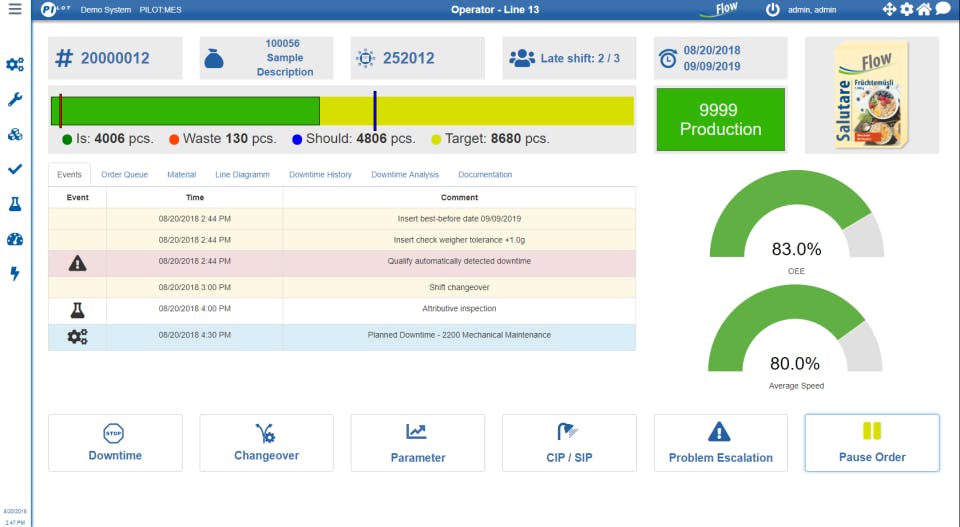Click the Salutare product package image
Screen dimensions: 960x527
click(x=872, y=95)
